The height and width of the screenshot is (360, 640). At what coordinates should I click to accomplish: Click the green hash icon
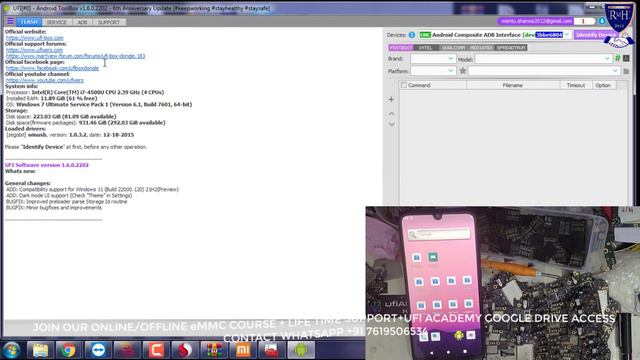[x=618, y=59]
